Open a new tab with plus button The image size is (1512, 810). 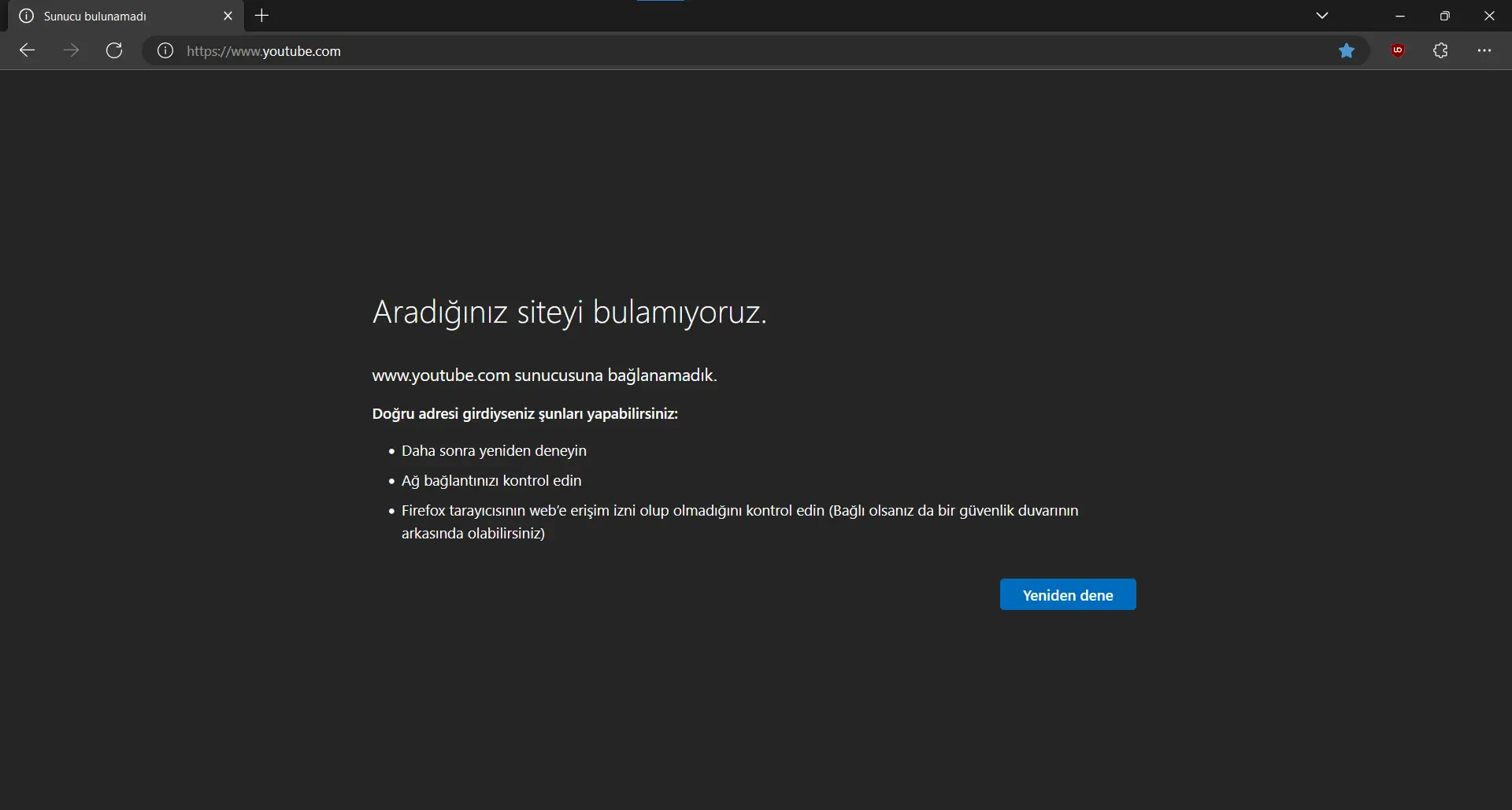[x=262, y=16]
